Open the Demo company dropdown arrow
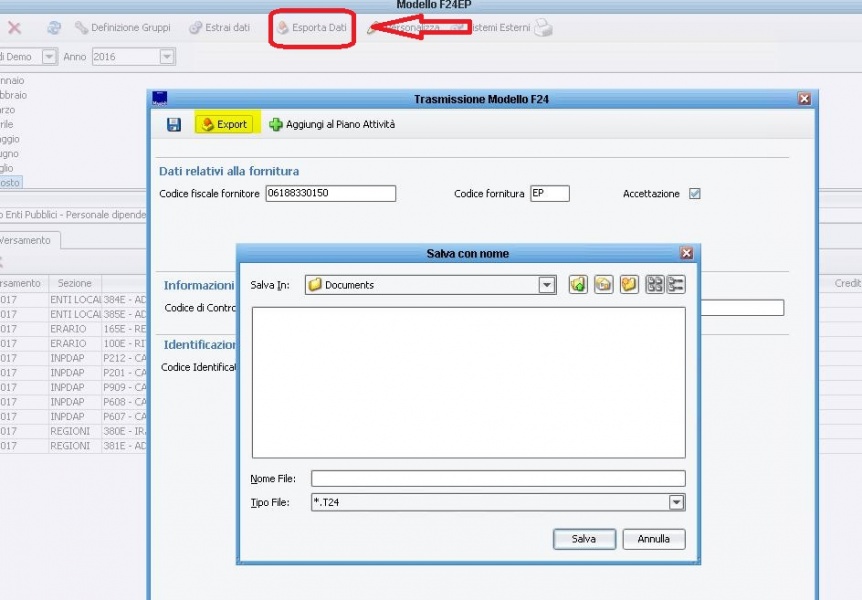This screenshot has width=862, height=600. 49,57
